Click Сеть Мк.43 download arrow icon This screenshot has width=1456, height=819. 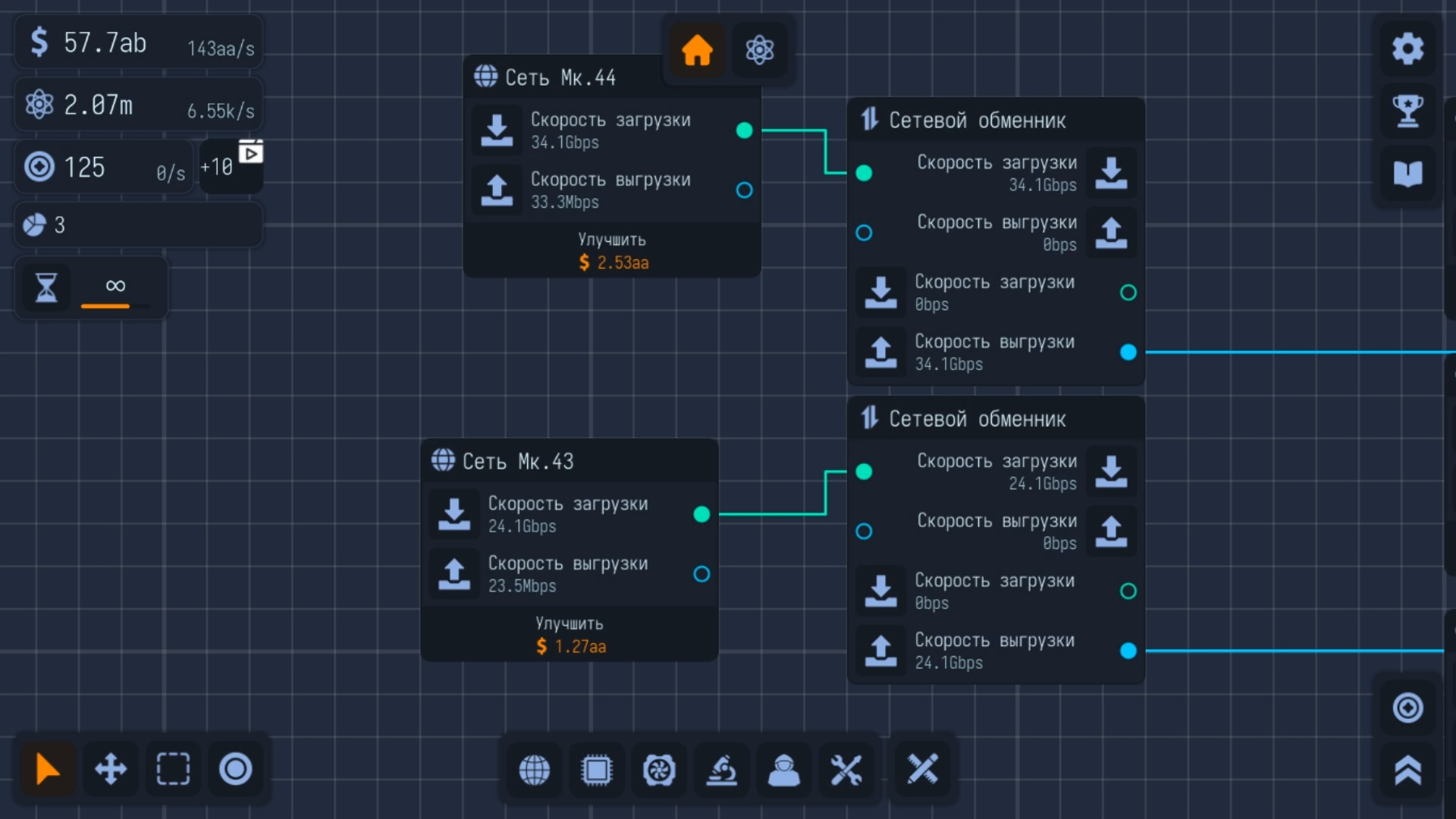click(x=454, y=514)
